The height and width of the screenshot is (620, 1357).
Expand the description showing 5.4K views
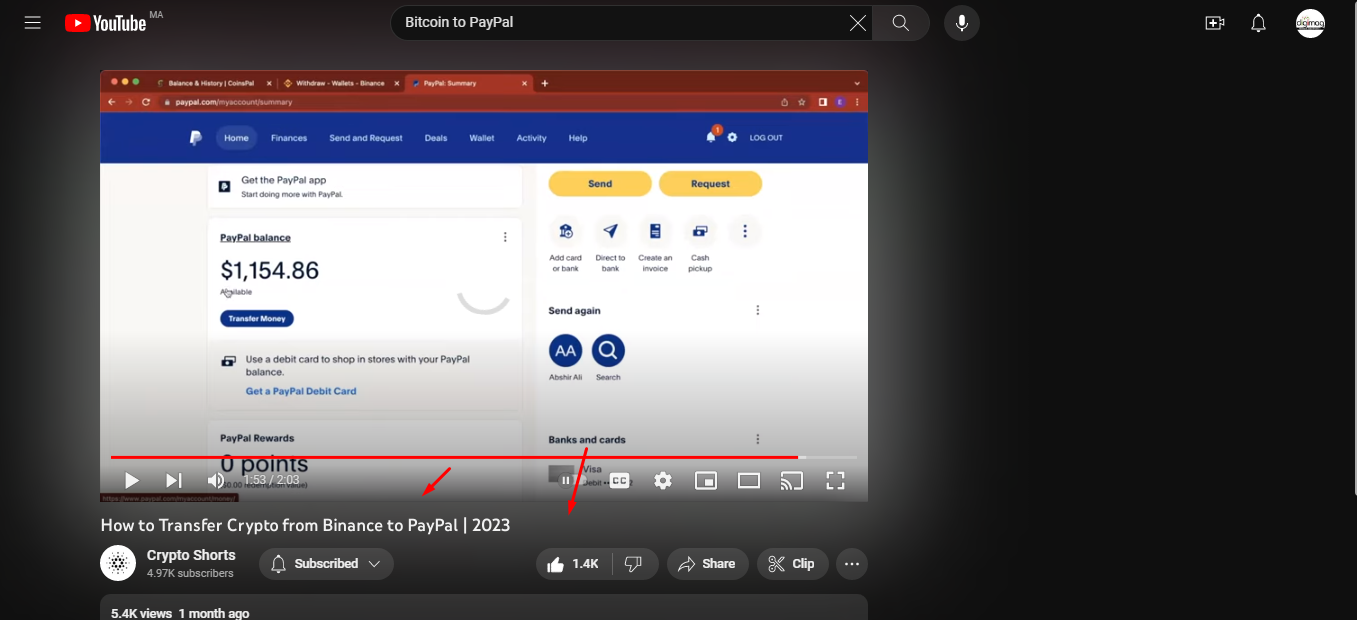pyautogui.click(x=484, y=607)
